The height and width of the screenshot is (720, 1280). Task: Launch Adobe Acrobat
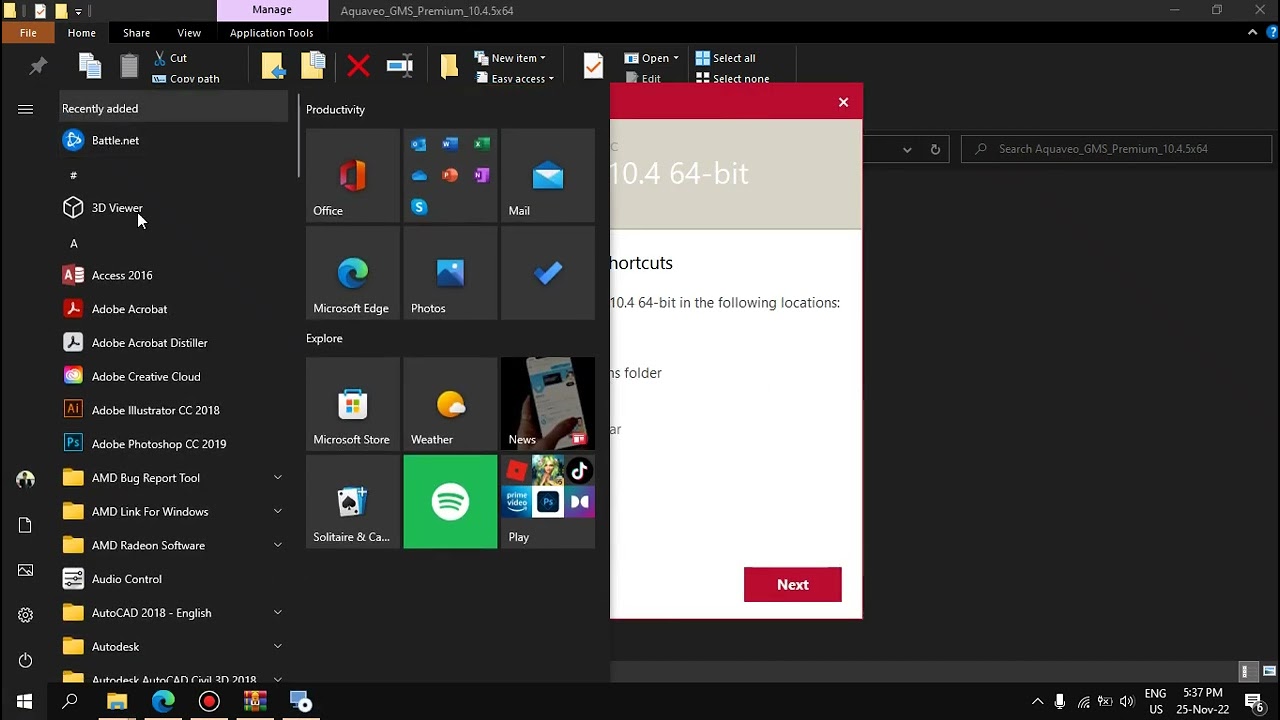(x=172, y=309)
